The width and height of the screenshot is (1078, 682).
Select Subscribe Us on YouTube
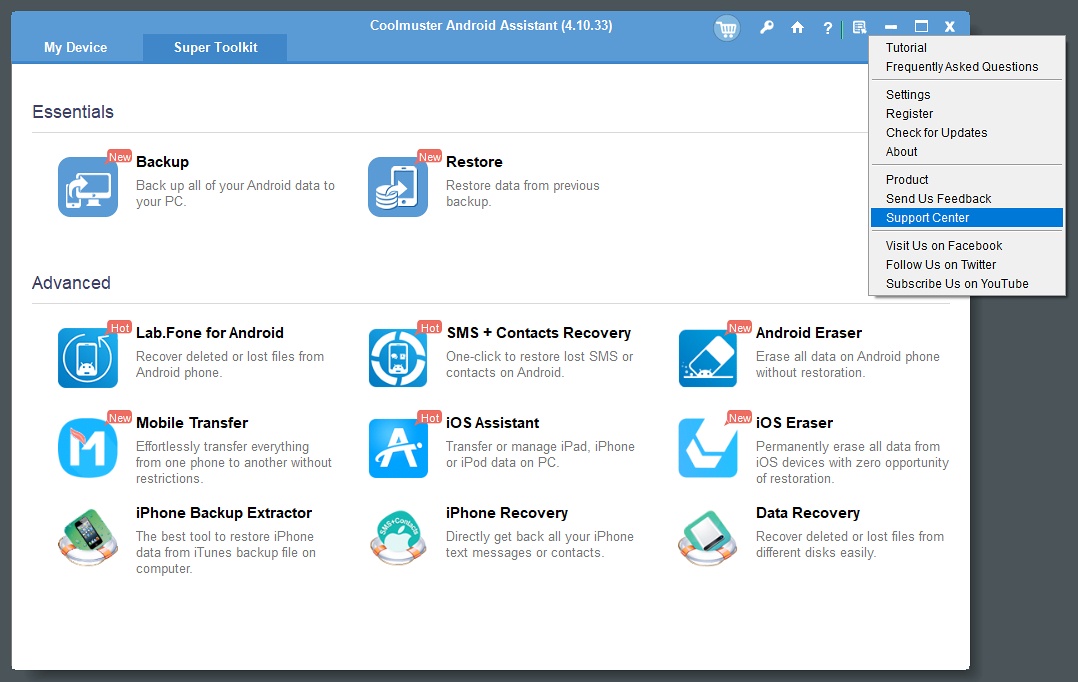(967, 284)
